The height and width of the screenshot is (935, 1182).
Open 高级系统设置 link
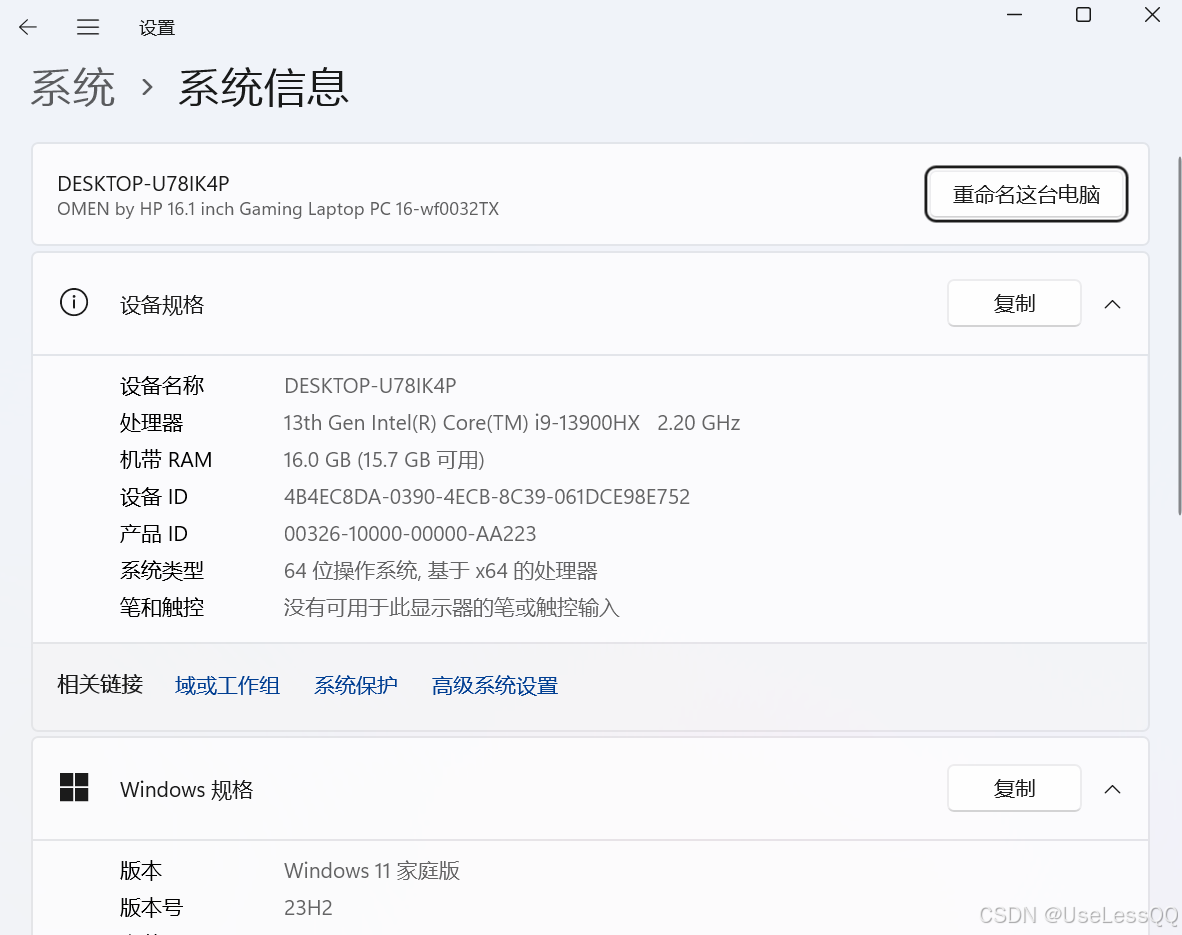(x=495, y=685)
